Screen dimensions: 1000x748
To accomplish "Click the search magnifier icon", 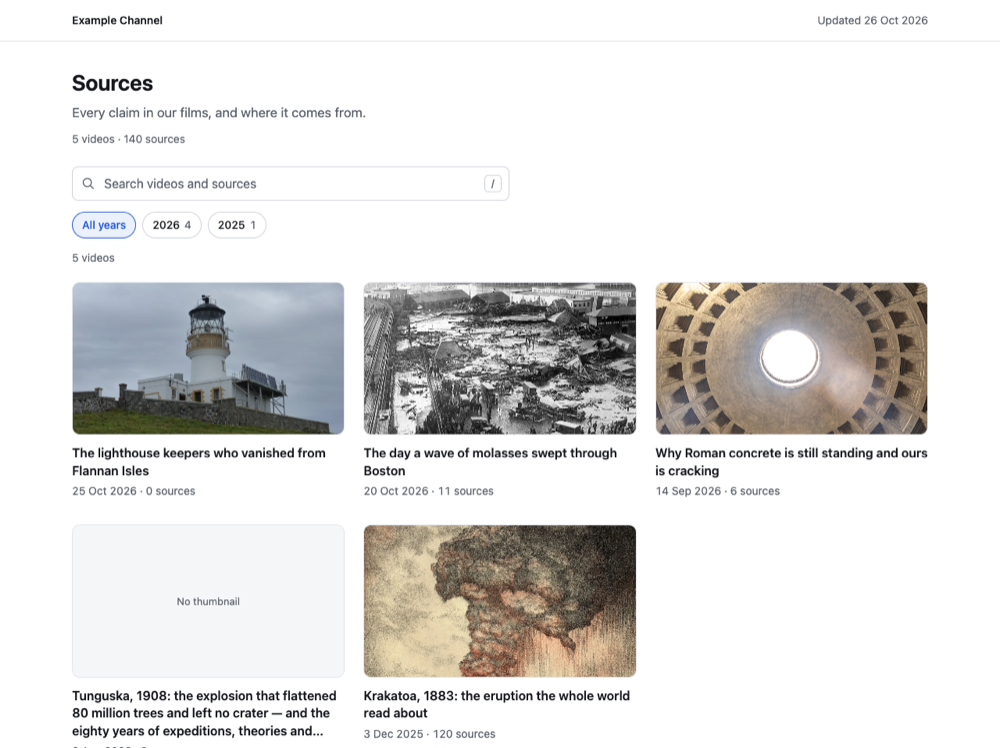I will pos(89,184).
